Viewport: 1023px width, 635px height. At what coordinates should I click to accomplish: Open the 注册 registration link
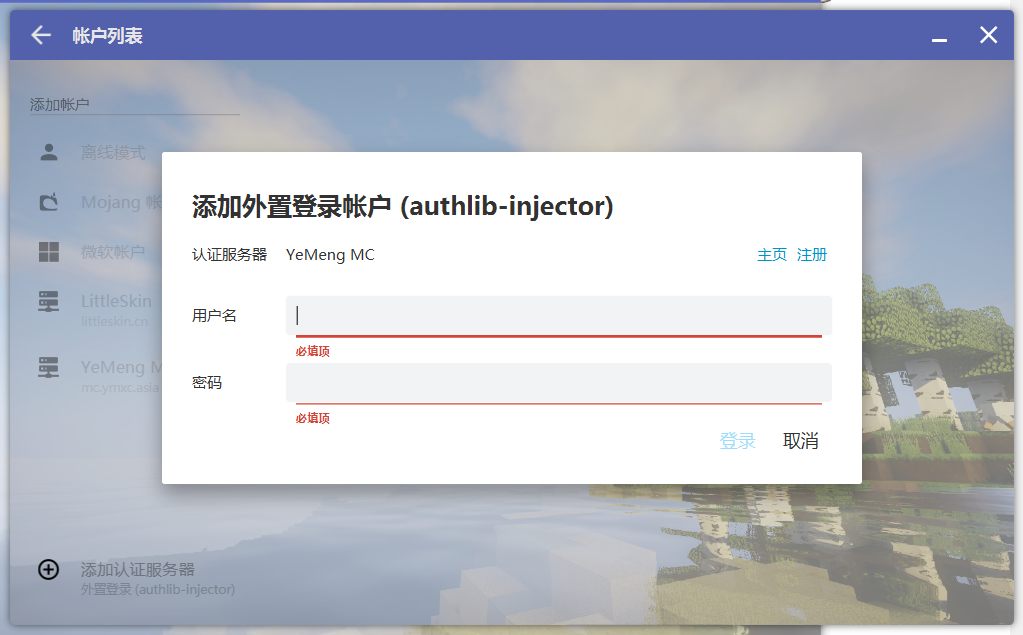(811, 255)
